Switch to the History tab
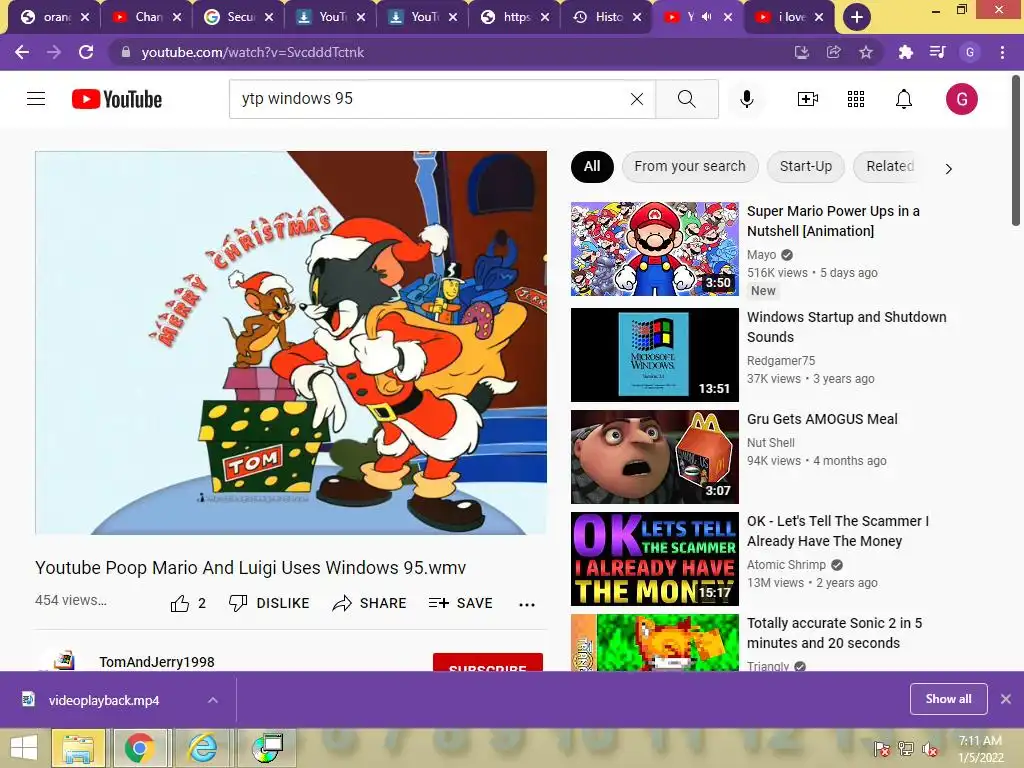Image resolution: width=1024 pixels, height=768 pixels. click(x=606, y=17)
